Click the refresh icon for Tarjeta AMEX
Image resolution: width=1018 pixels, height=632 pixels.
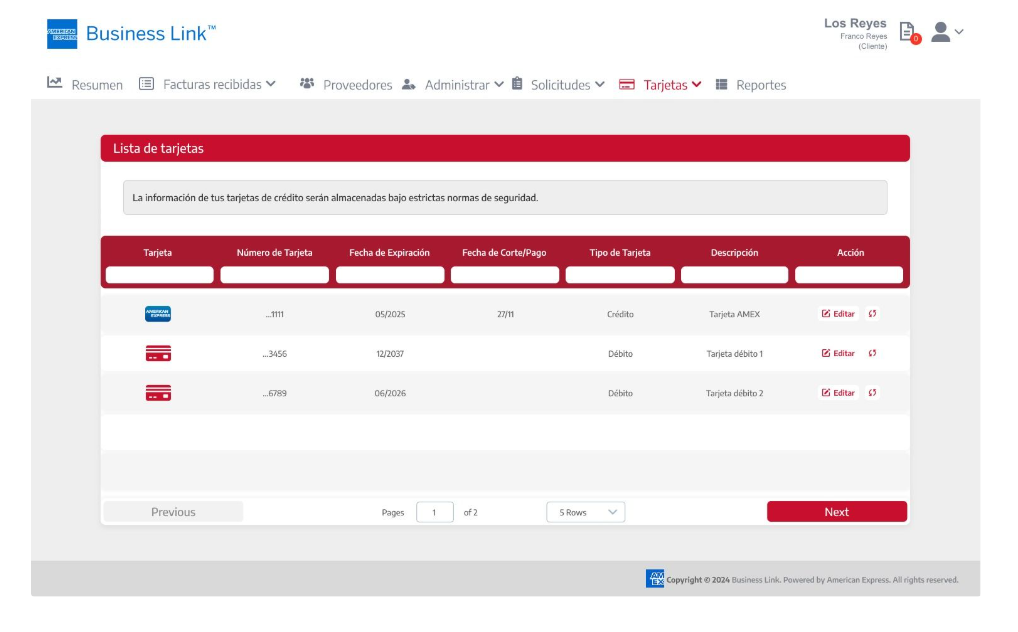coord(872,314)
